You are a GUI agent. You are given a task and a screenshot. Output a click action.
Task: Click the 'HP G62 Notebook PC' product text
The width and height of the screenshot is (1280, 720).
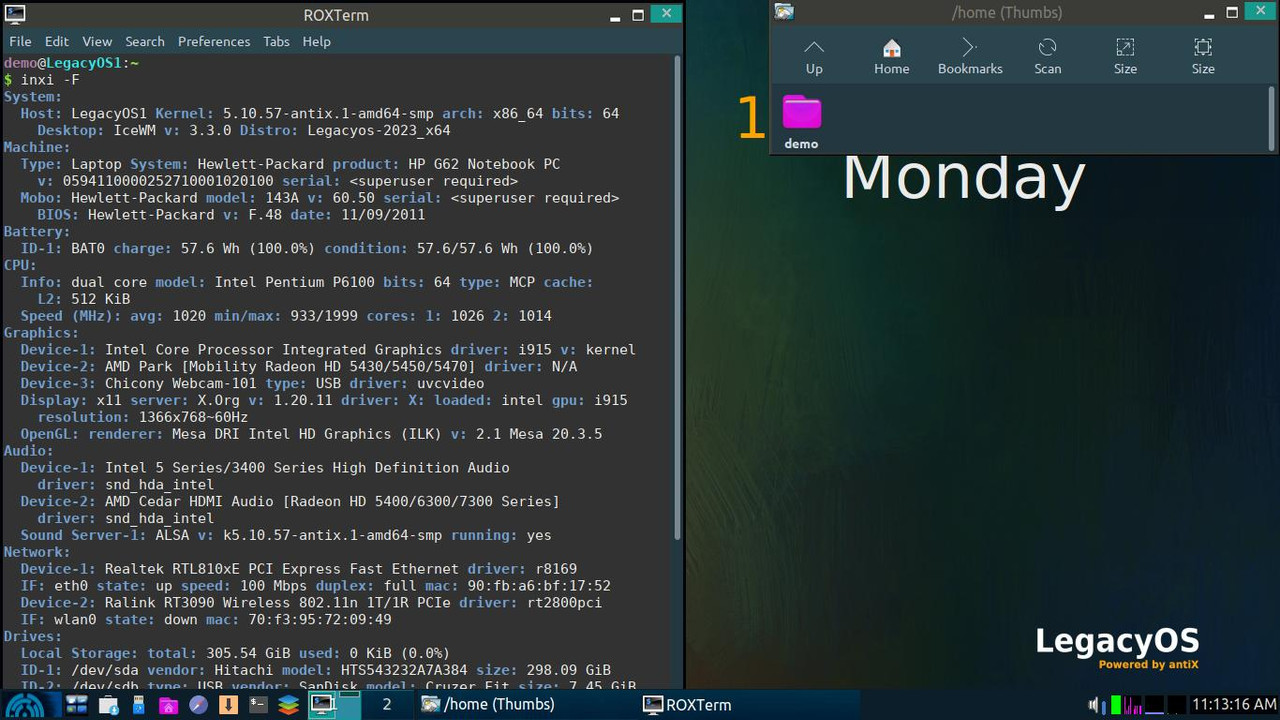click(x=484, y=164)
